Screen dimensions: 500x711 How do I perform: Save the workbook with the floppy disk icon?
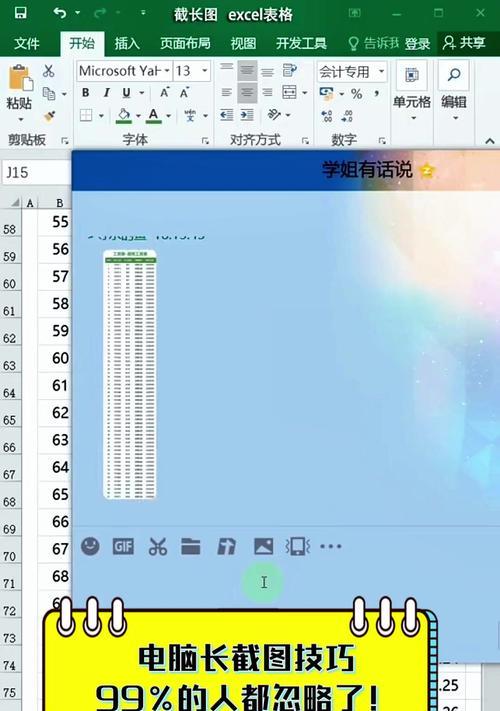coord(20,13)
